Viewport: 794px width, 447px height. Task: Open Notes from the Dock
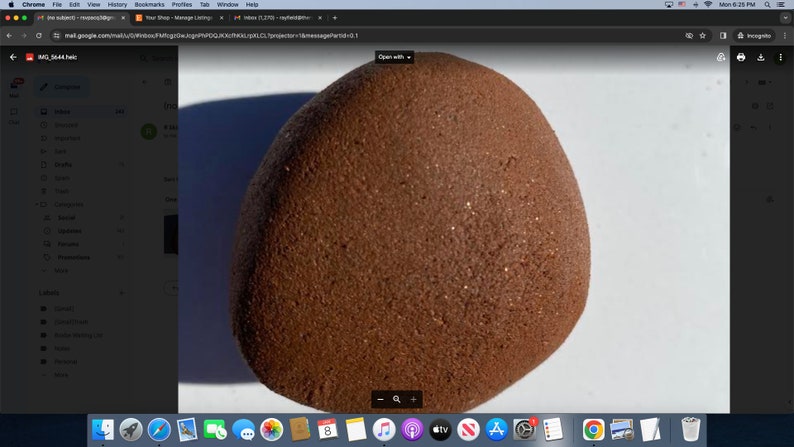pyautogui.click(x=356, y=430)
